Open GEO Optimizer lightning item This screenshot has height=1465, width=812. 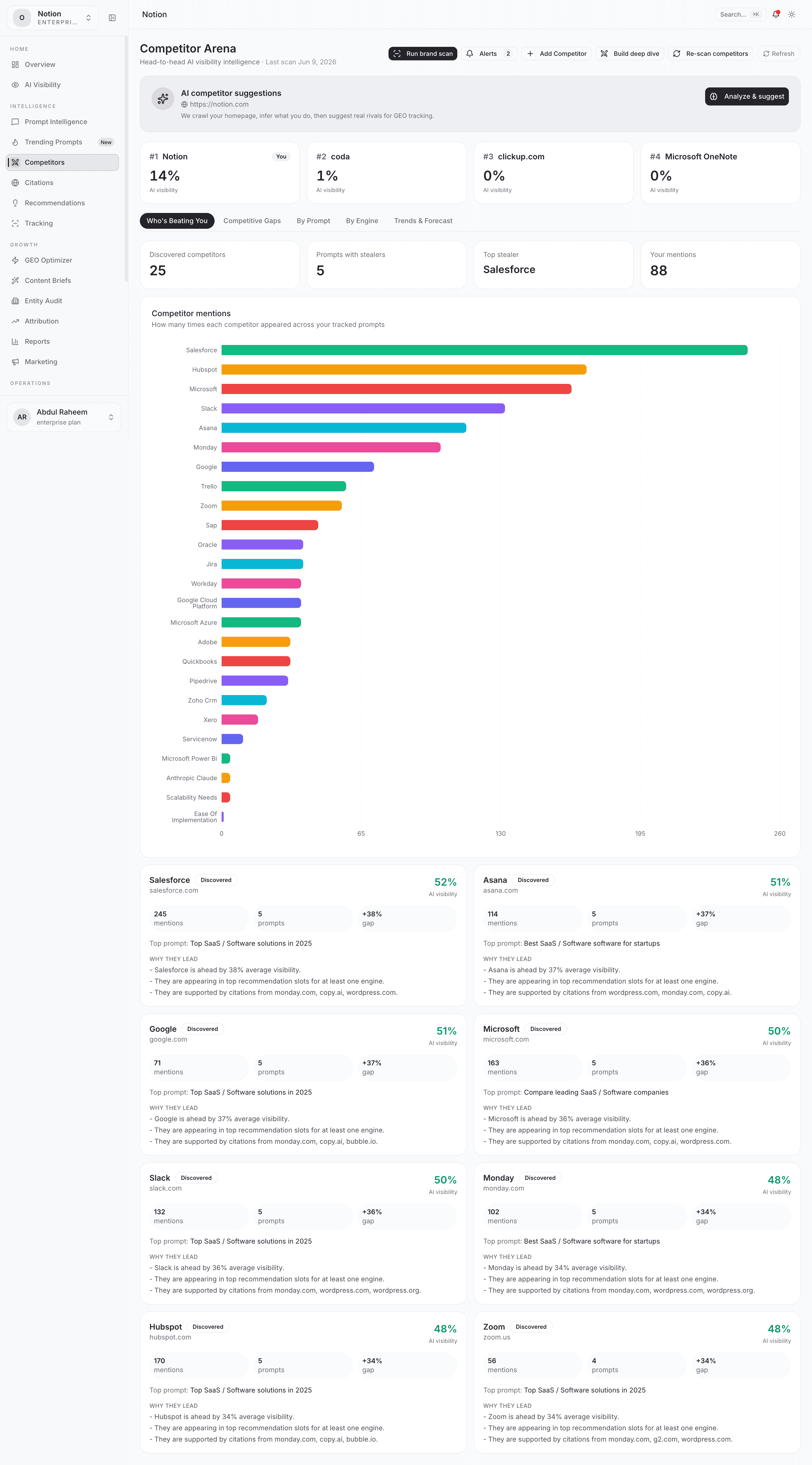pos(63,260)
